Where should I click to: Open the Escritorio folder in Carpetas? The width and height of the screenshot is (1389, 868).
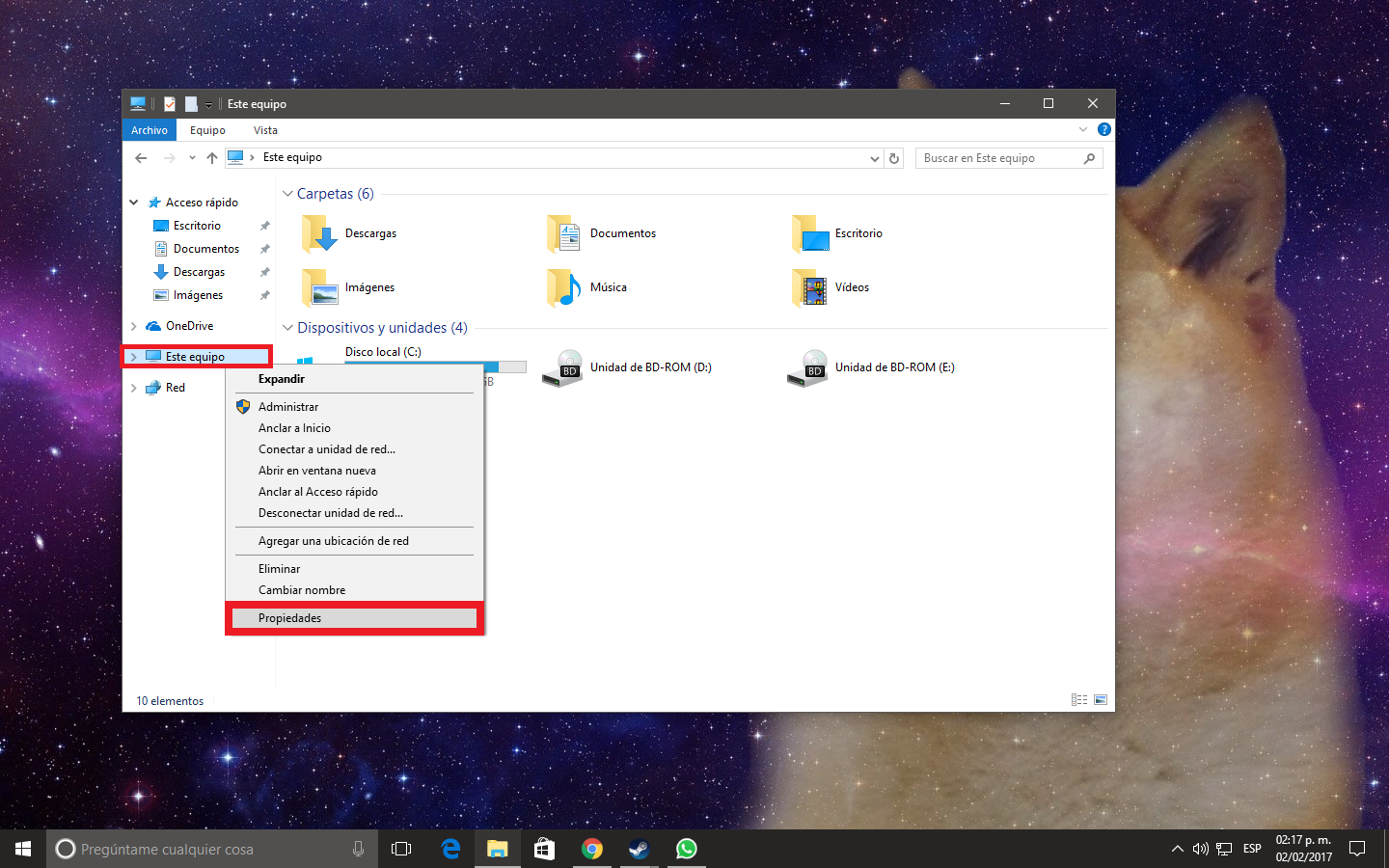(810, 233)
